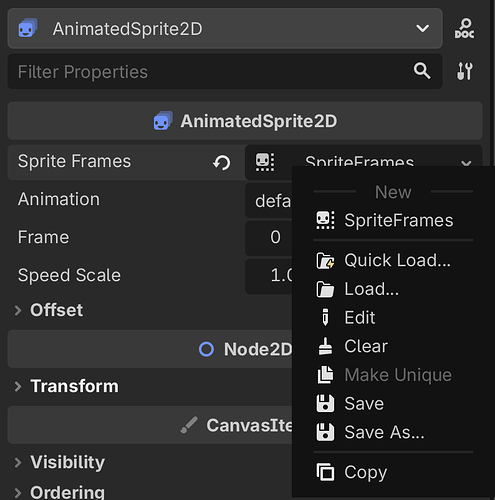Open the AnimatedSprite2D object dropdown
The image size is (495, 500).
[x=225, y=28]
